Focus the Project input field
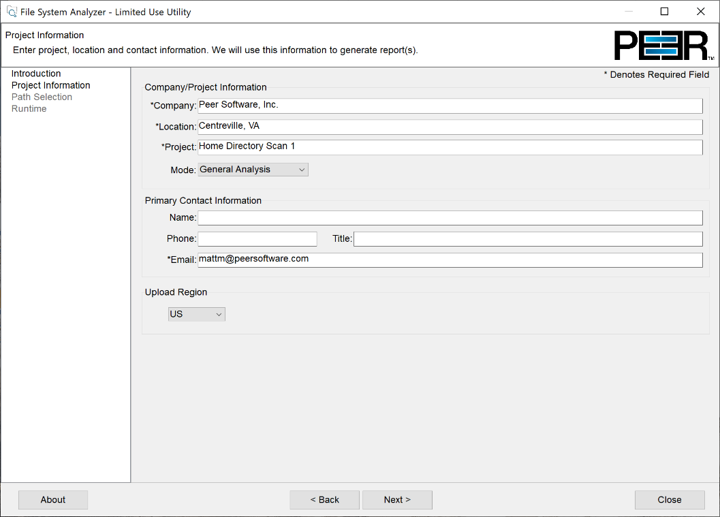 [450, 147]
